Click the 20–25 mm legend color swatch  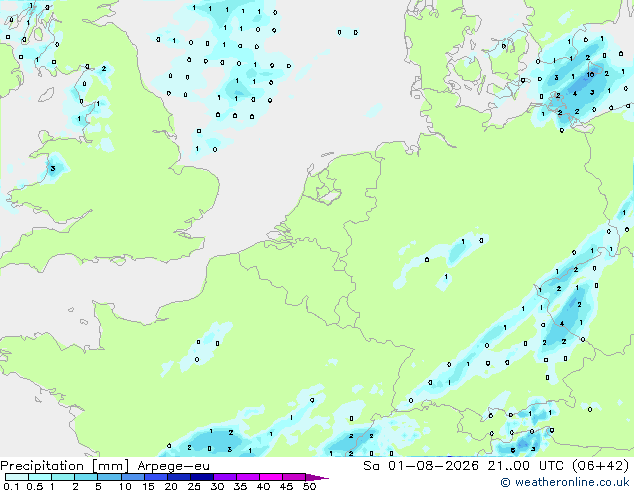(178, 477)
